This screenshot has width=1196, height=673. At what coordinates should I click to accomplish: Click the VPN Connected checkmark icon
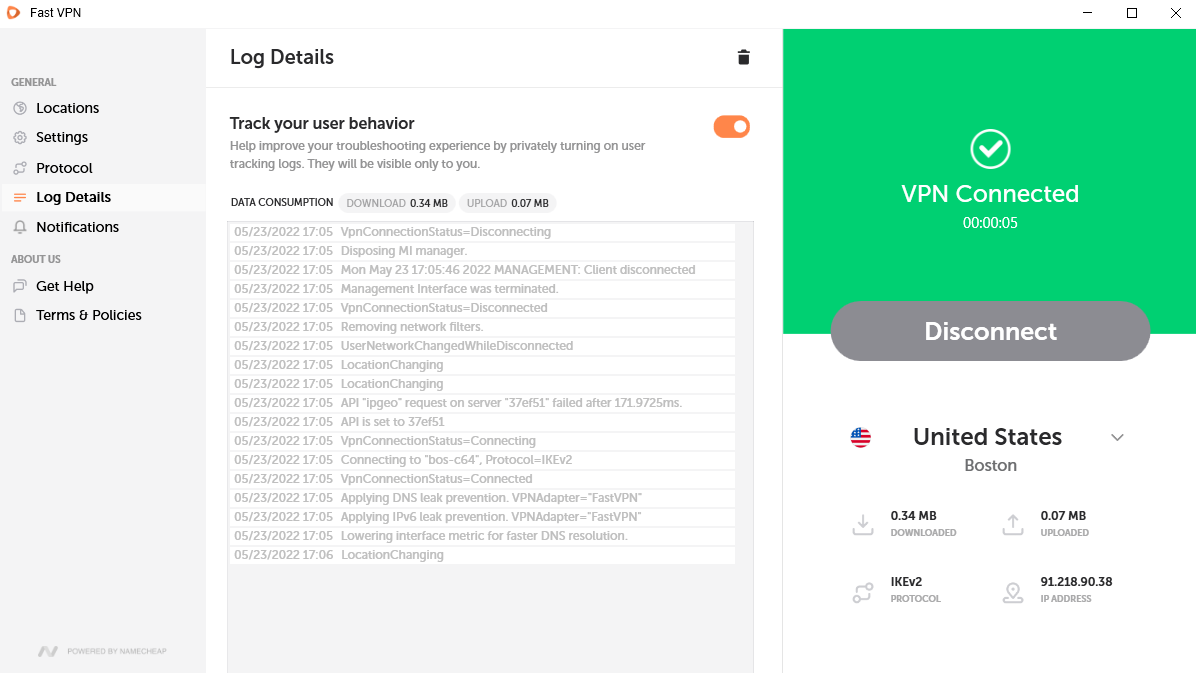[990, 149]
